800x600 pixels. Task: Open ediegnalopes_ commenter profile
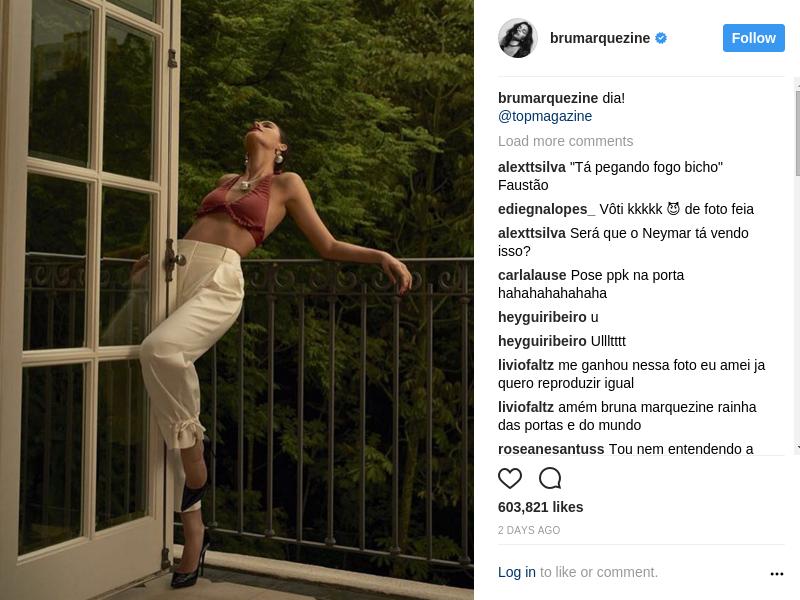point(546,209)
